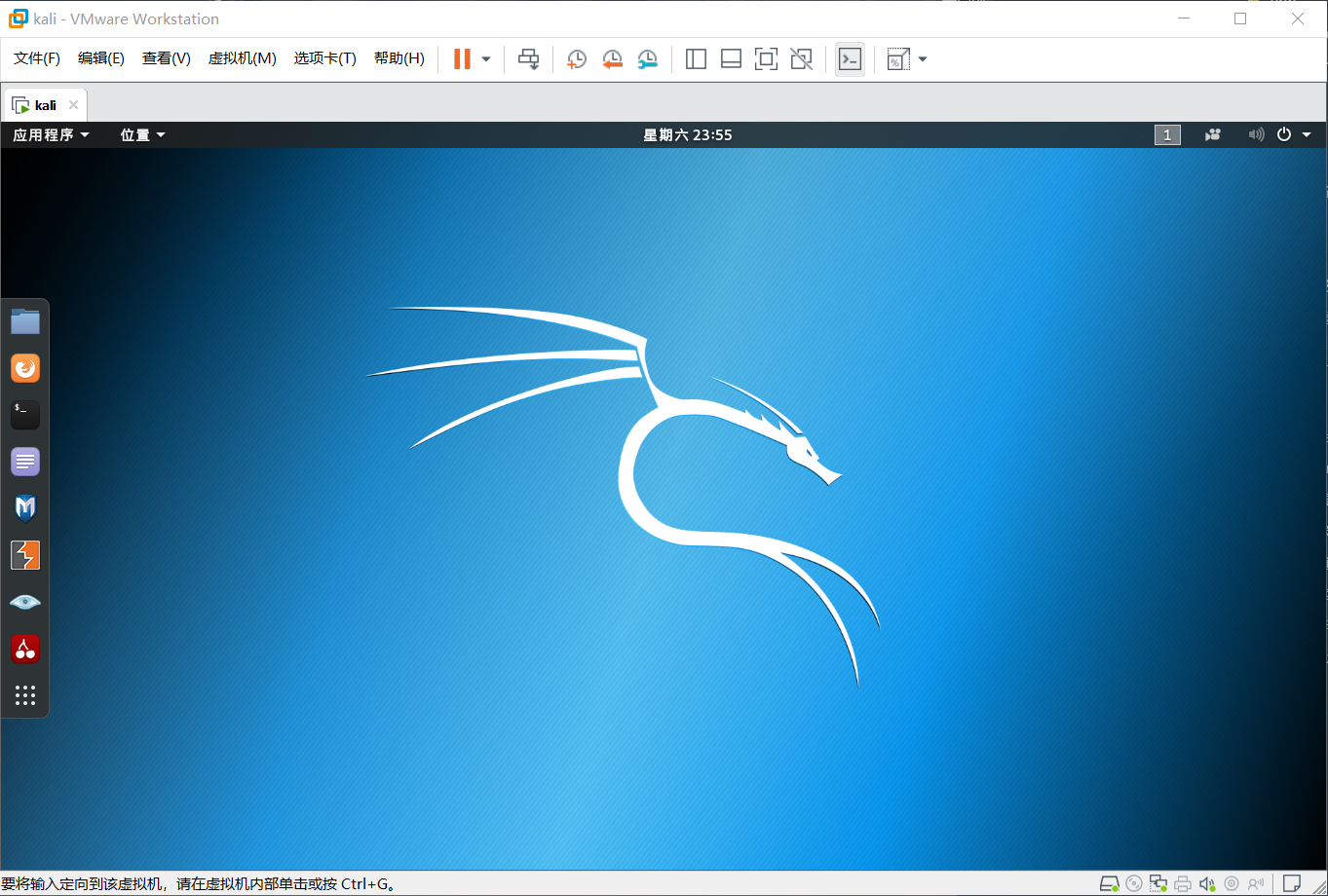Click the printer status icon

(x=1183, y=883)
